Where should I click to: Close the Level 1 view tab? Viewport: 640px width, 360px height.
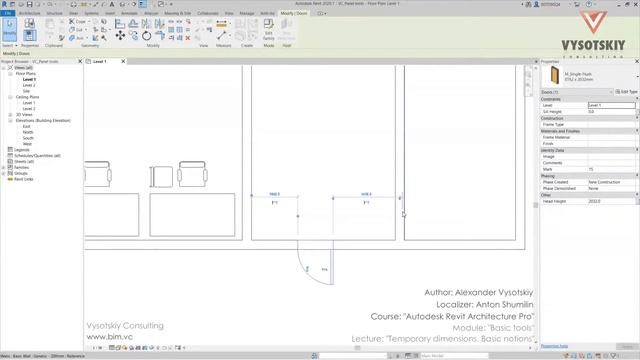123,61
